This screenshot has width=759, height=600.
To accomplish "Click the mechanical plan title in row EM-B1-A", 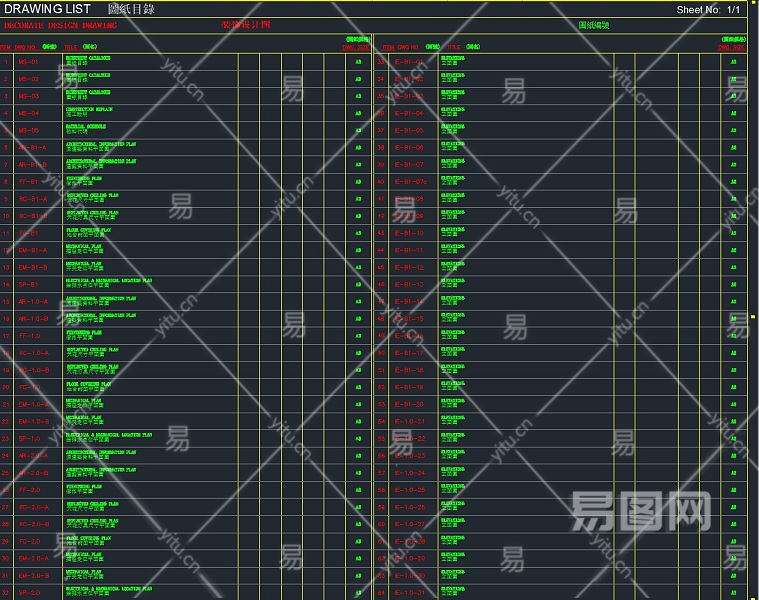I will click(84, 246).
